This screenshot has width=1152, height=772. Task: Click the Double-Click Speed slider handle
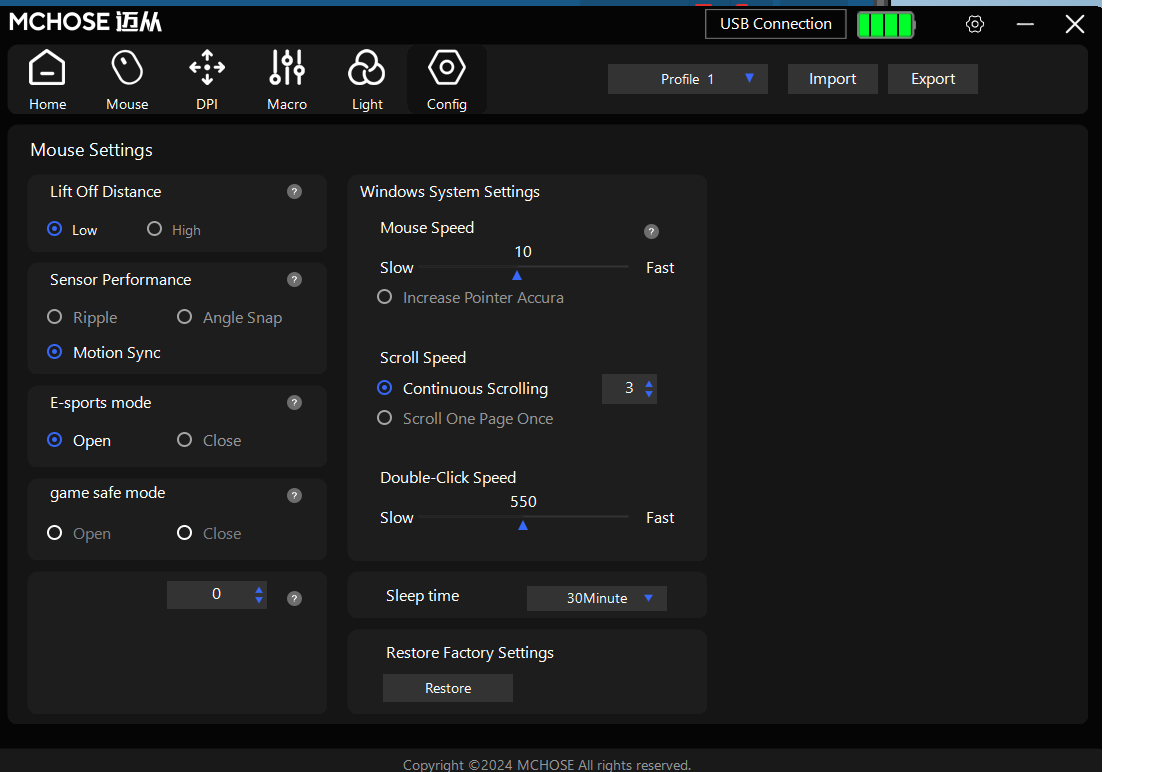pos(523,525)
